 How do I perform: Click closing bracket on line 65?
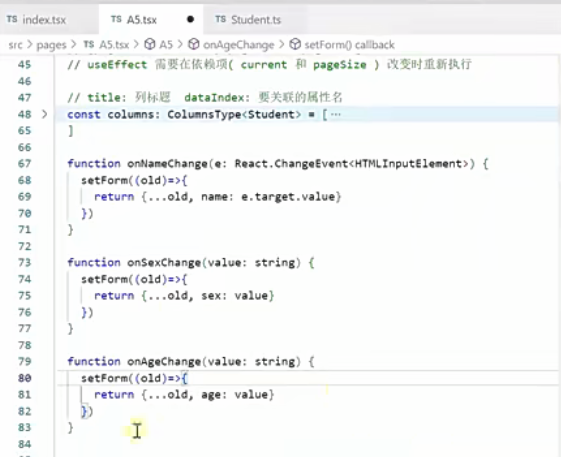click(x=70, y=131)
